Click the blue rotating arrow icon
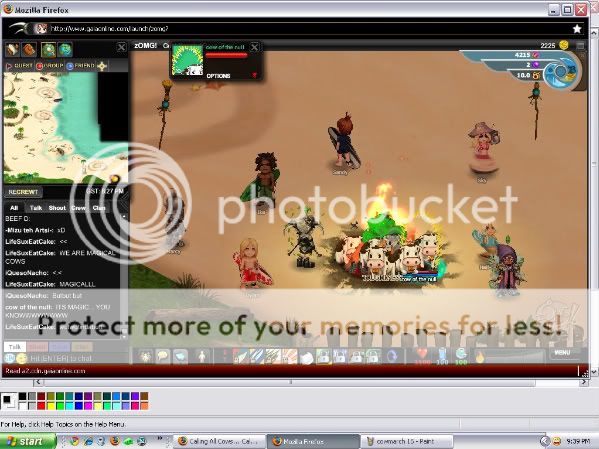 (x=392, y=357)
